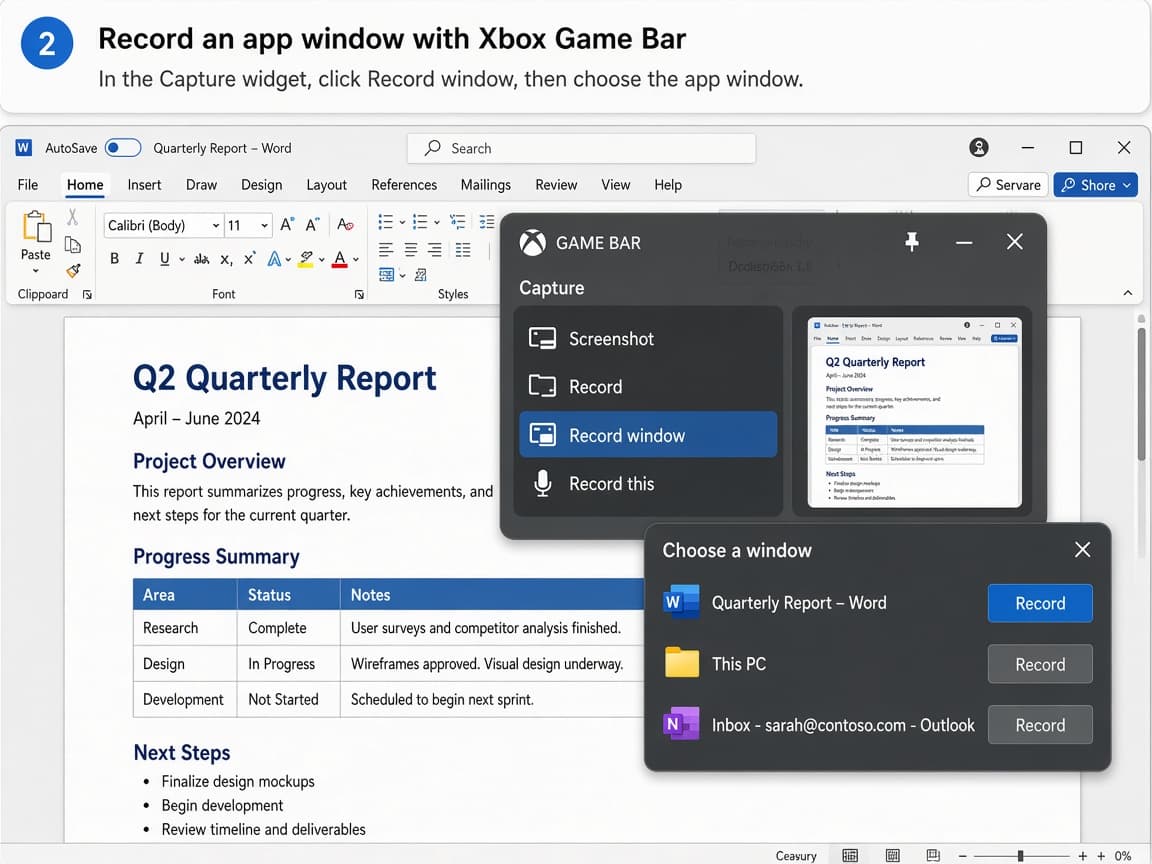Click the user account avatar icon
This screenshot has width=1152, height=864.
pyautogui.click(x=979, y=148)
